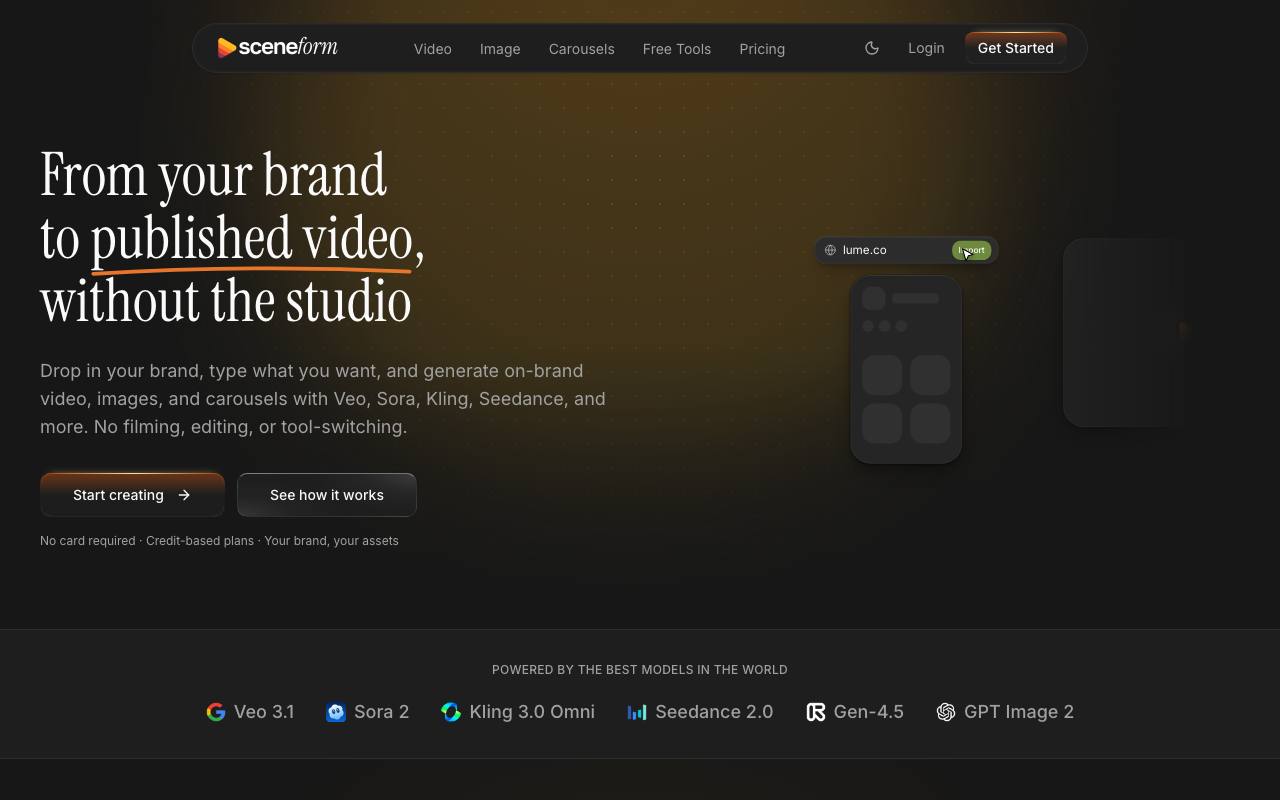Click the lume.co URL input field

(x=906, y=250)
